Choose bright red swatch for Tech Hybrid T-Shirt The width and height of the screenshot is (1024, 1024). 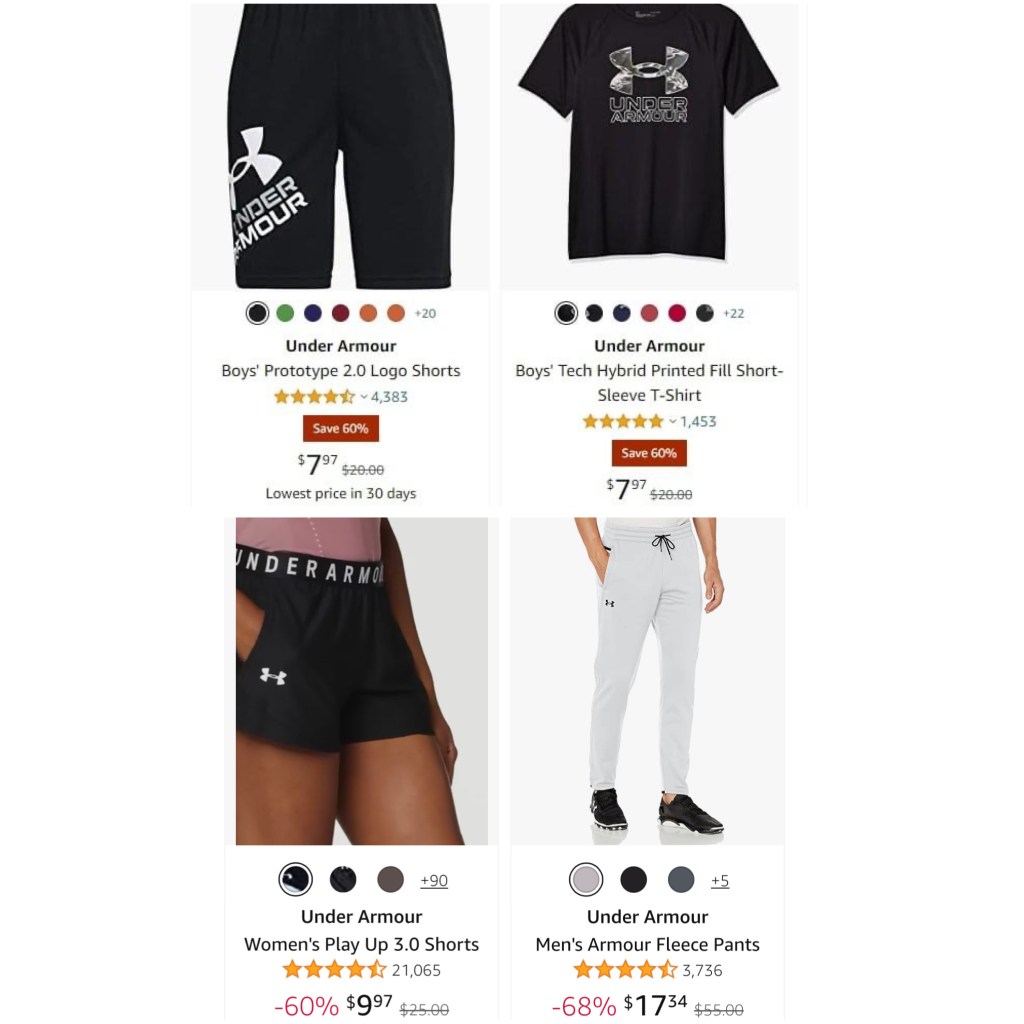tap(677, 313)
